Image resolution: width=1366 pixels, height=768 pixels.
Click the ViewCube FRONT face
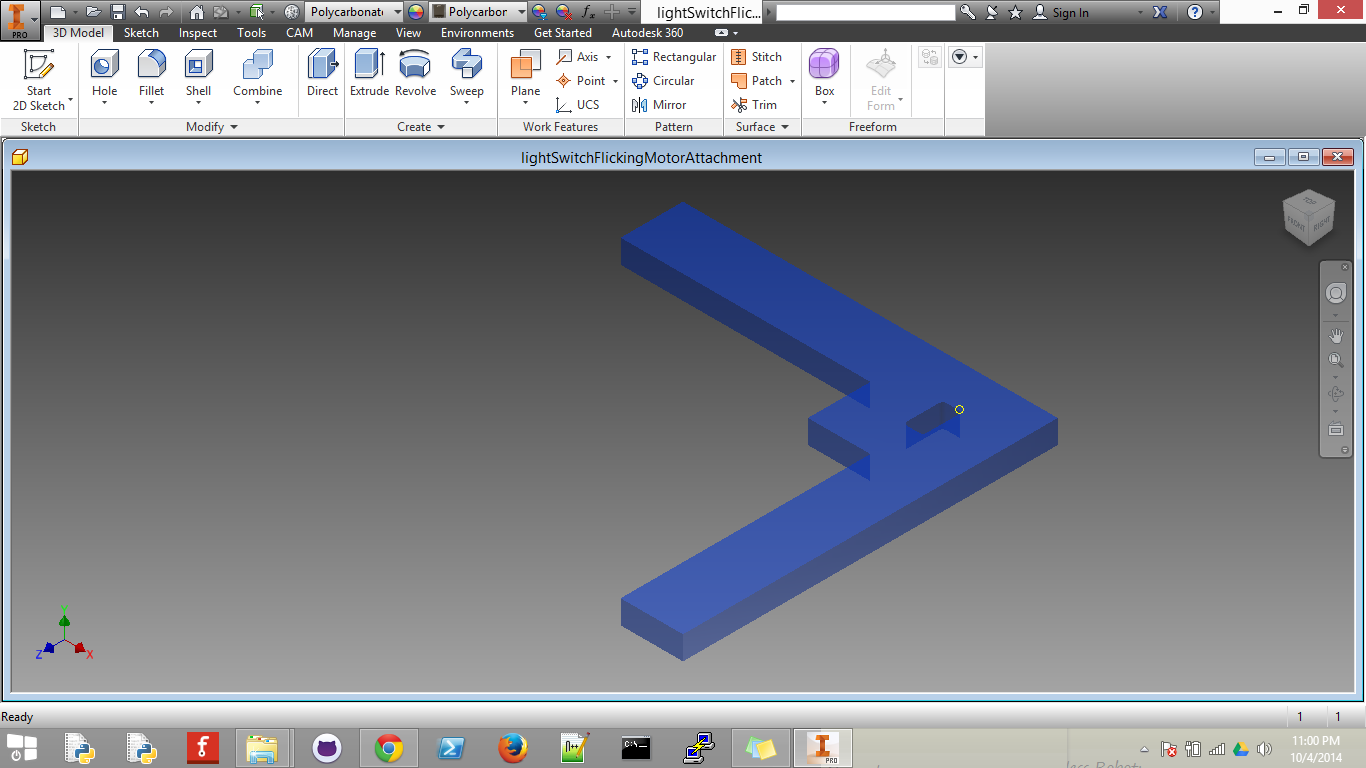click(1296, 223)
